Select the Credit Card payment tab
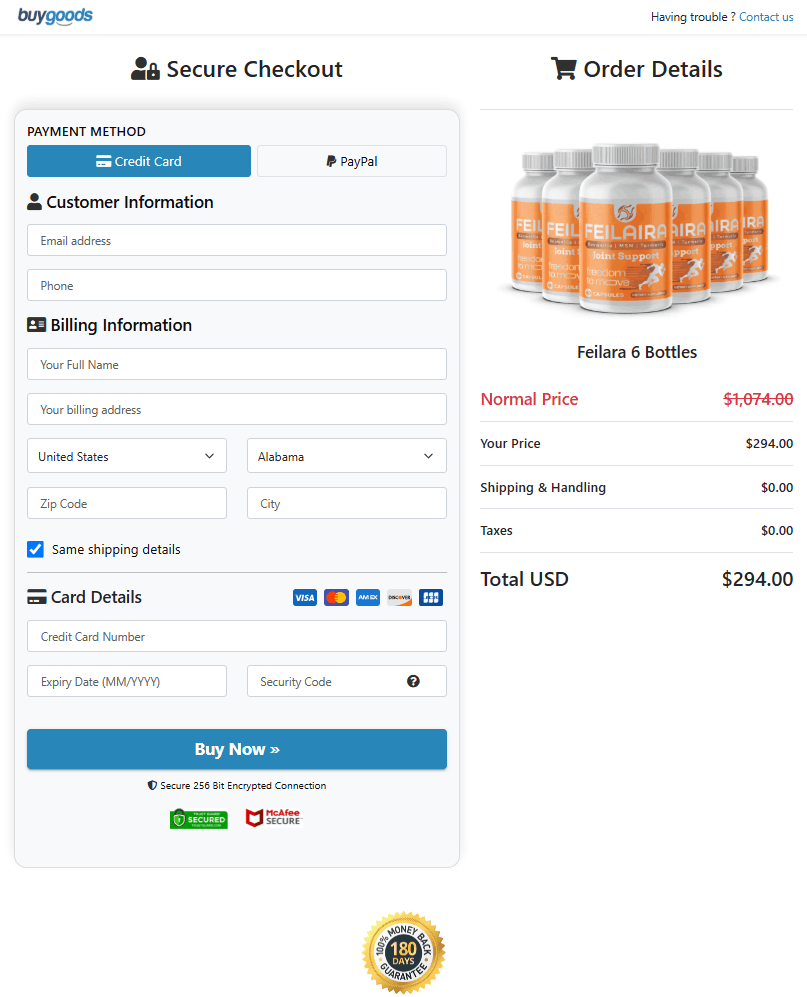Screen dimensions: 807x997 tap(139, 161)
